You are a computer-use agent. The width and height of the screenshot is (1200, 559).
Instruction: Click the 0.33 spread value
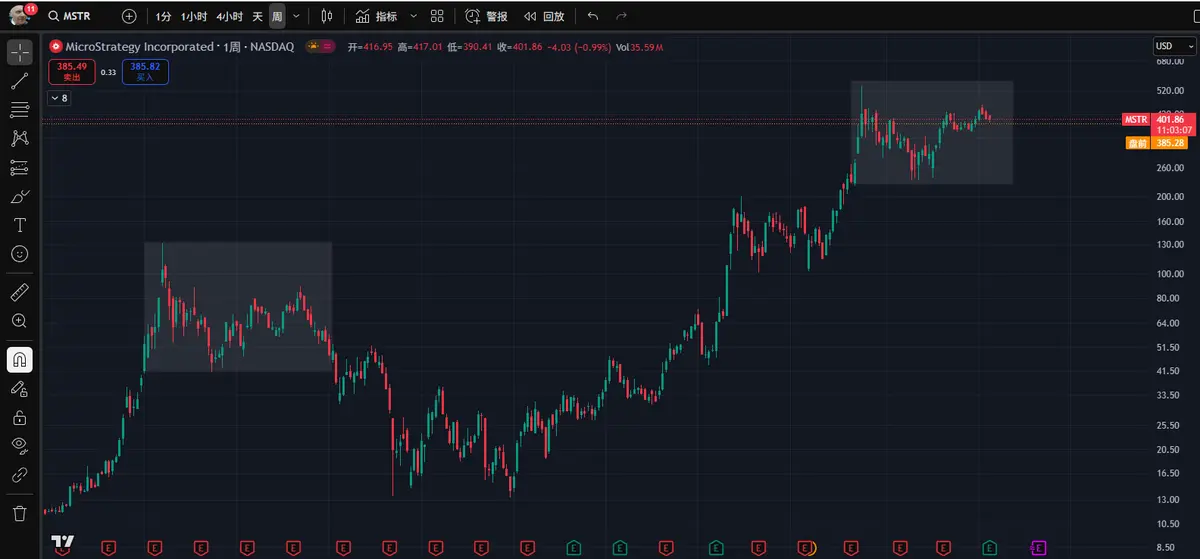click(109, 72)
